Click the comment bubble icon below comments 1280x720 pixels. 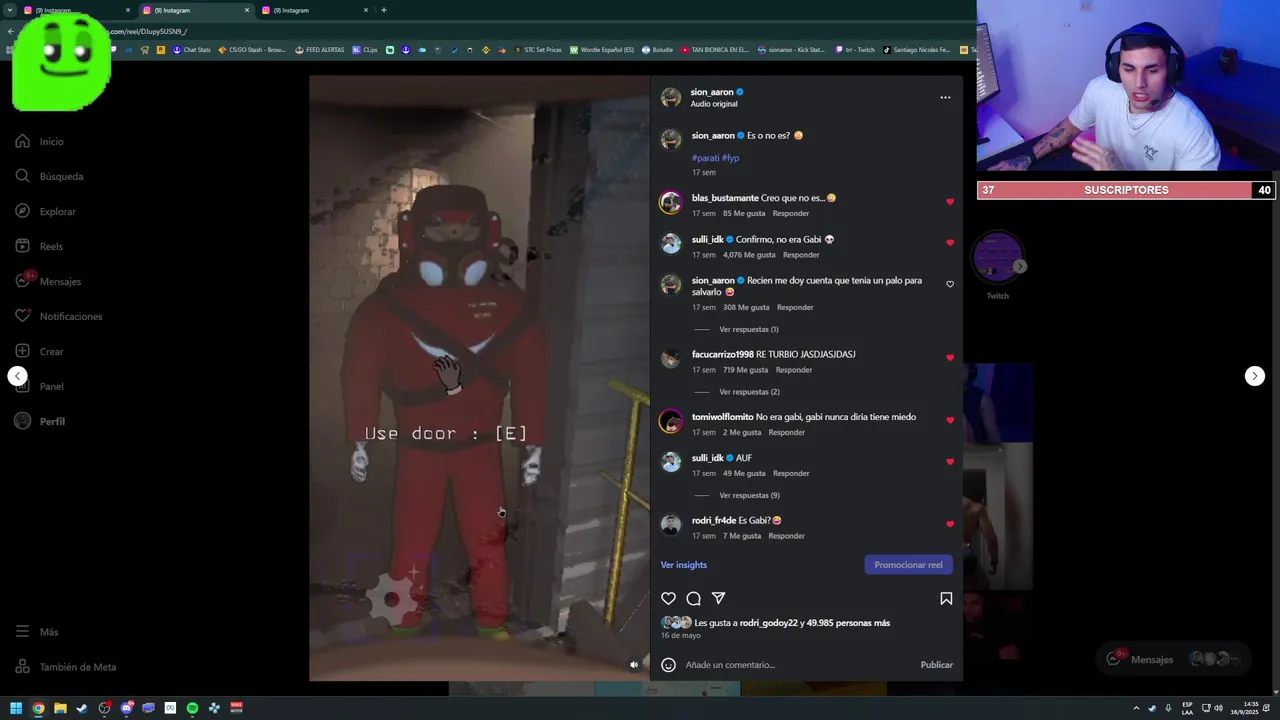693,598
